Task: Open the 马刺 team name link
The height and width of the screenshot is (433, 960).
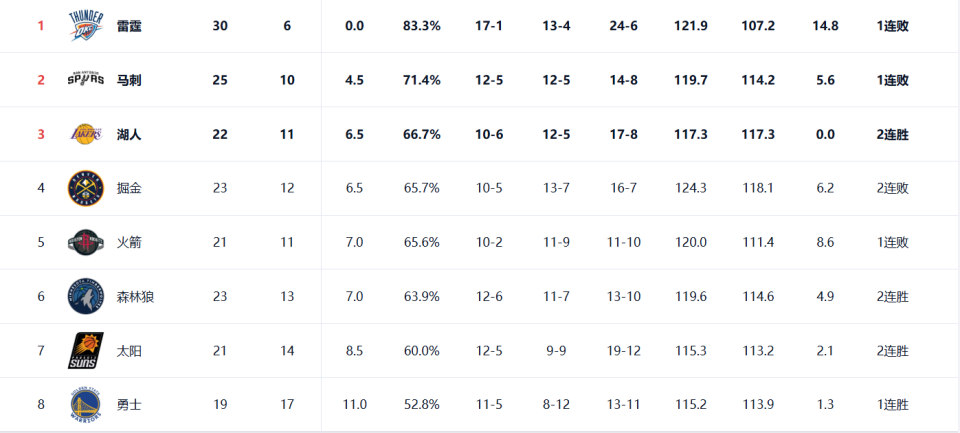Action: tap(129, 80)
